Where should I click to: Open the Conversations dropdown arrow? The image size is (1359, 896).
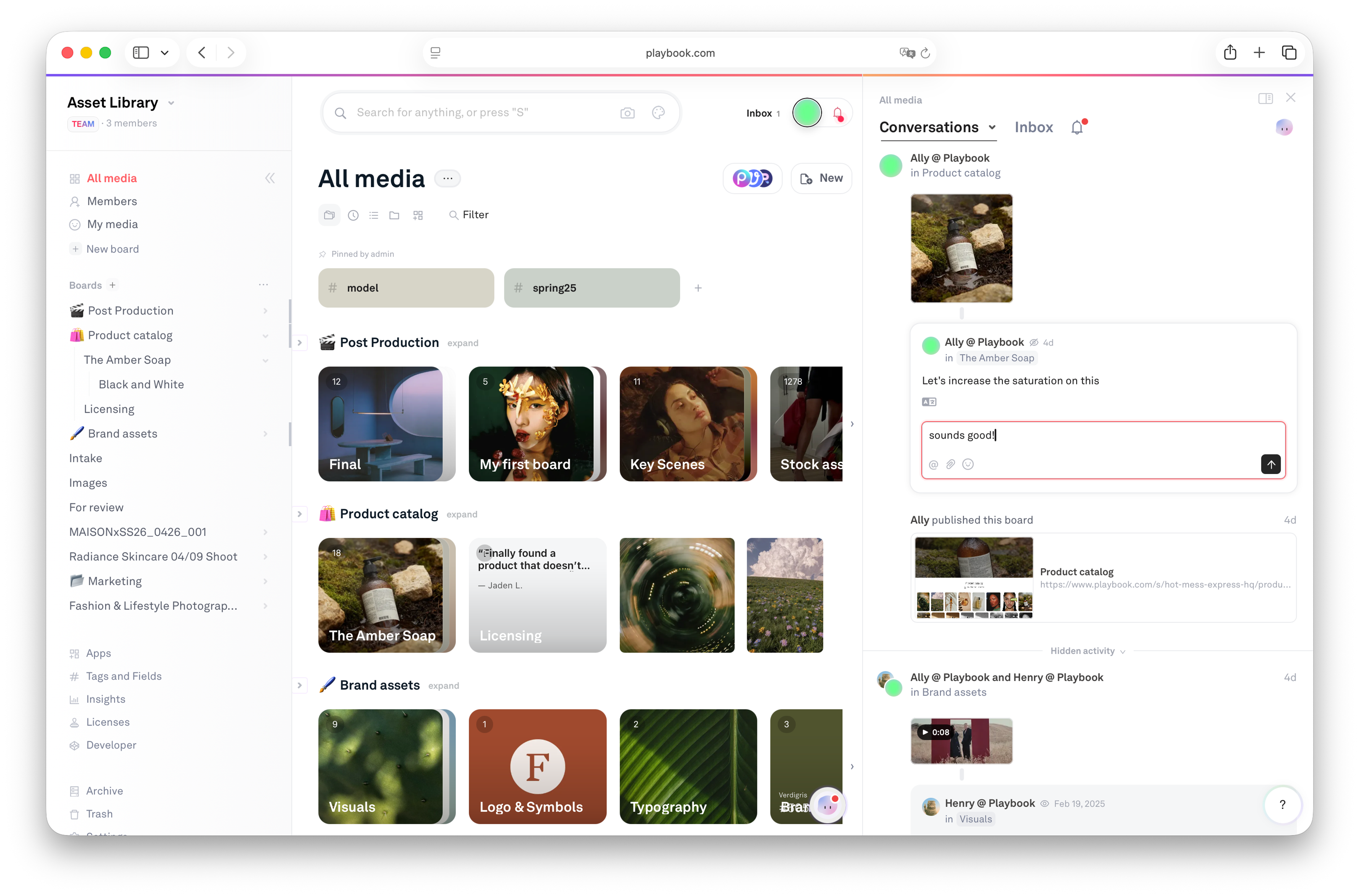tap(992, 127)
